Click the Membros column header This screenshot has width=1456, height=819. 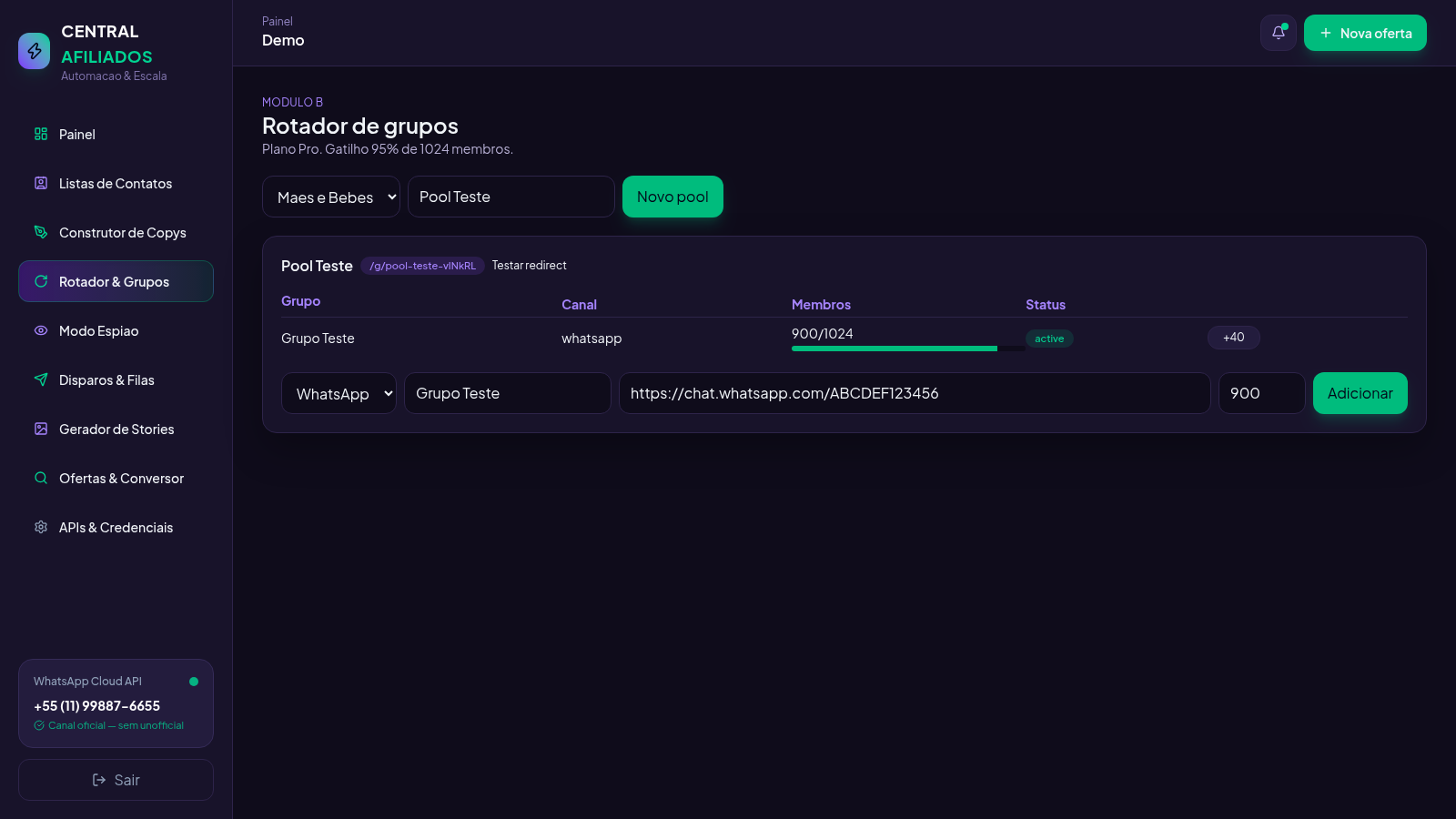pyautogui.click(x=821, y=305)
